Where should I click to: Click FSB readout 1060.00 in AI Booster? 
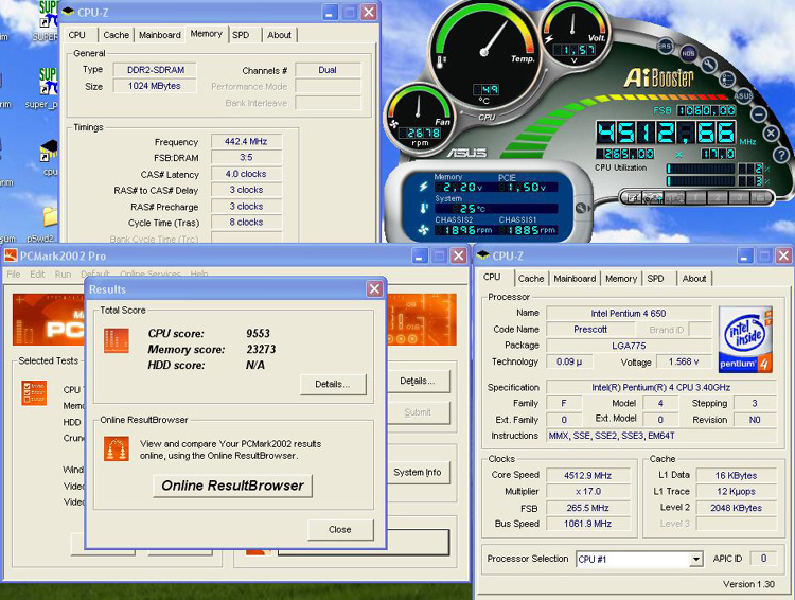point(707,110)
